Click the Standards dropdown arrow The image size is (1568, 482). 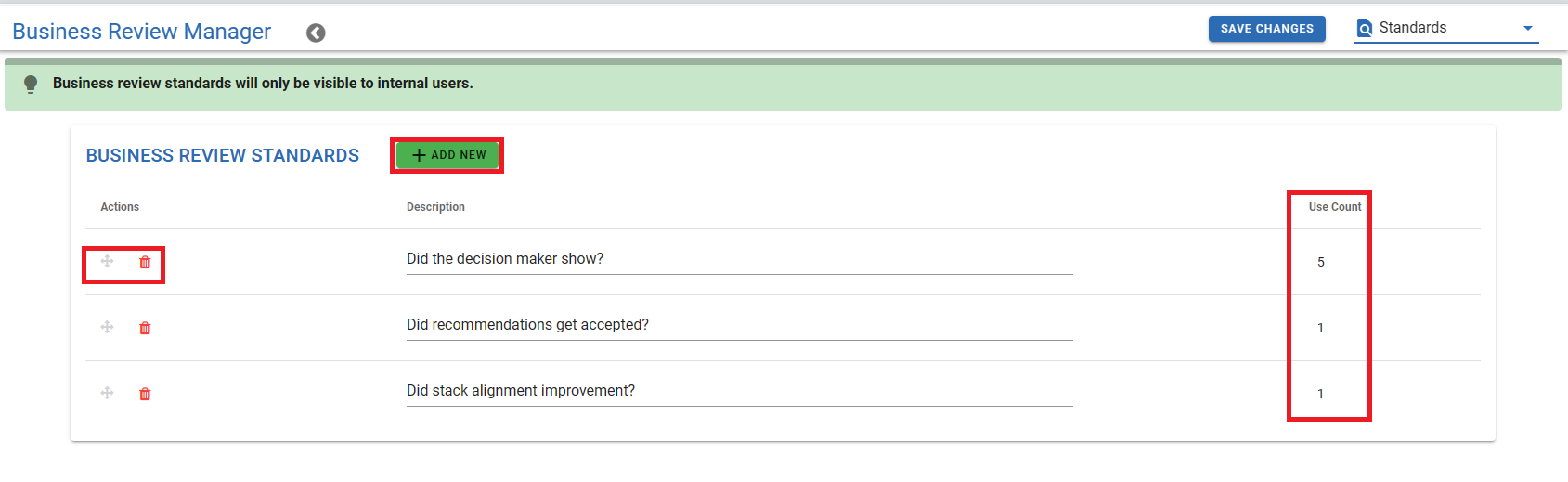tap(1528, 29)
